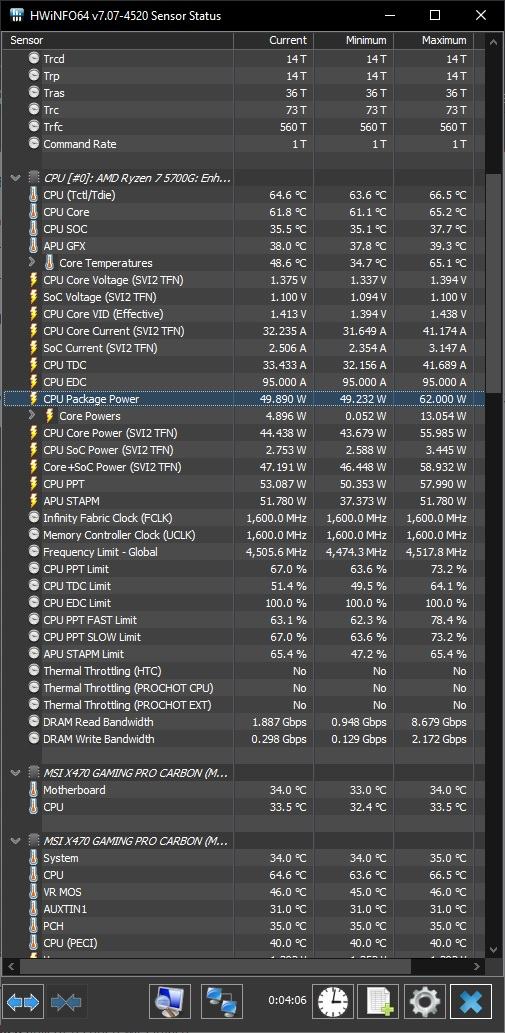
Task: Select the CPU Core row
Action: [244, 212]
